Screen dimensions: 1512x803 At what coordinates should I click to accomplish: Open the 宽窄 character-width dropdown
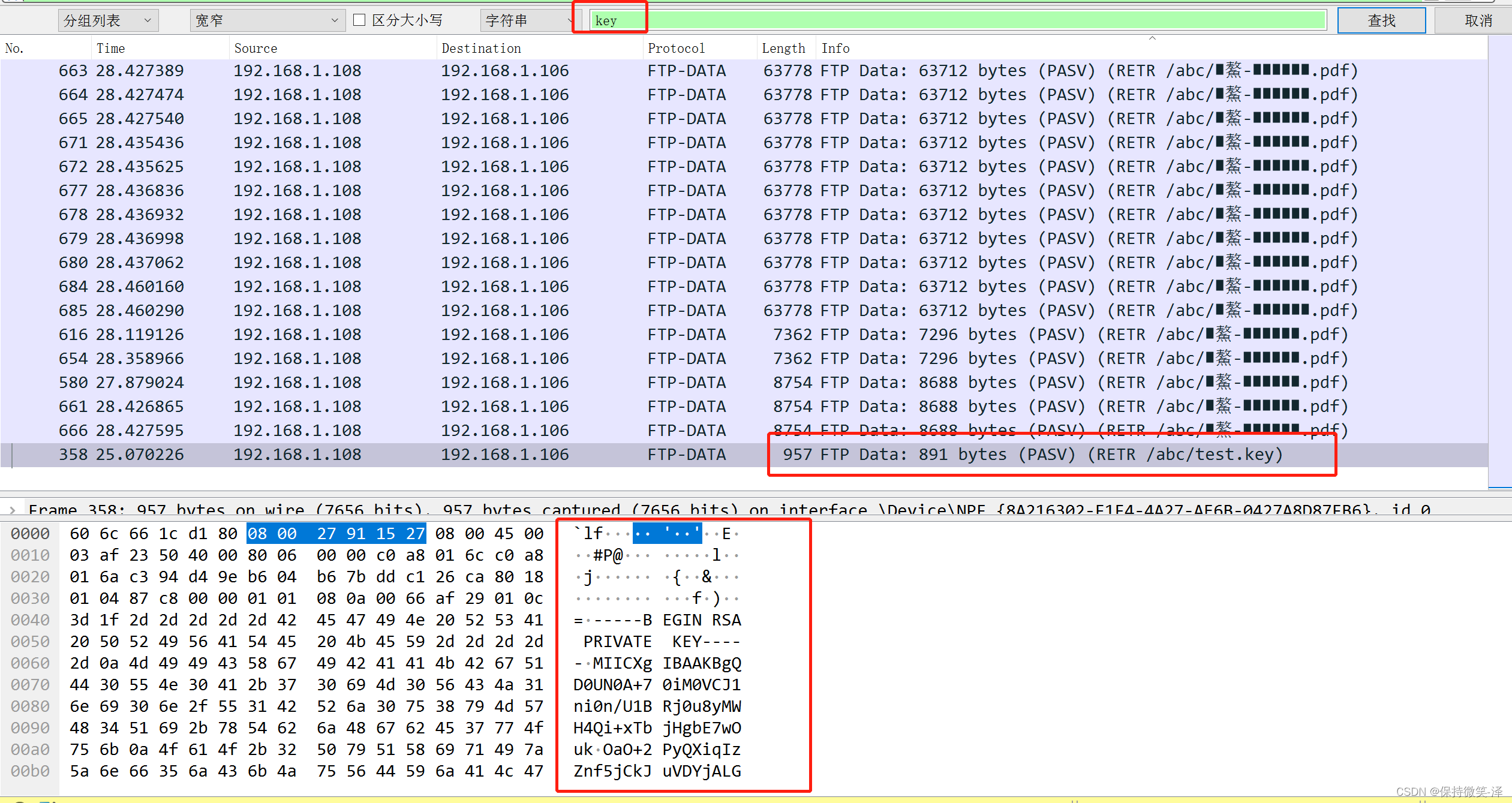[267, 20]
